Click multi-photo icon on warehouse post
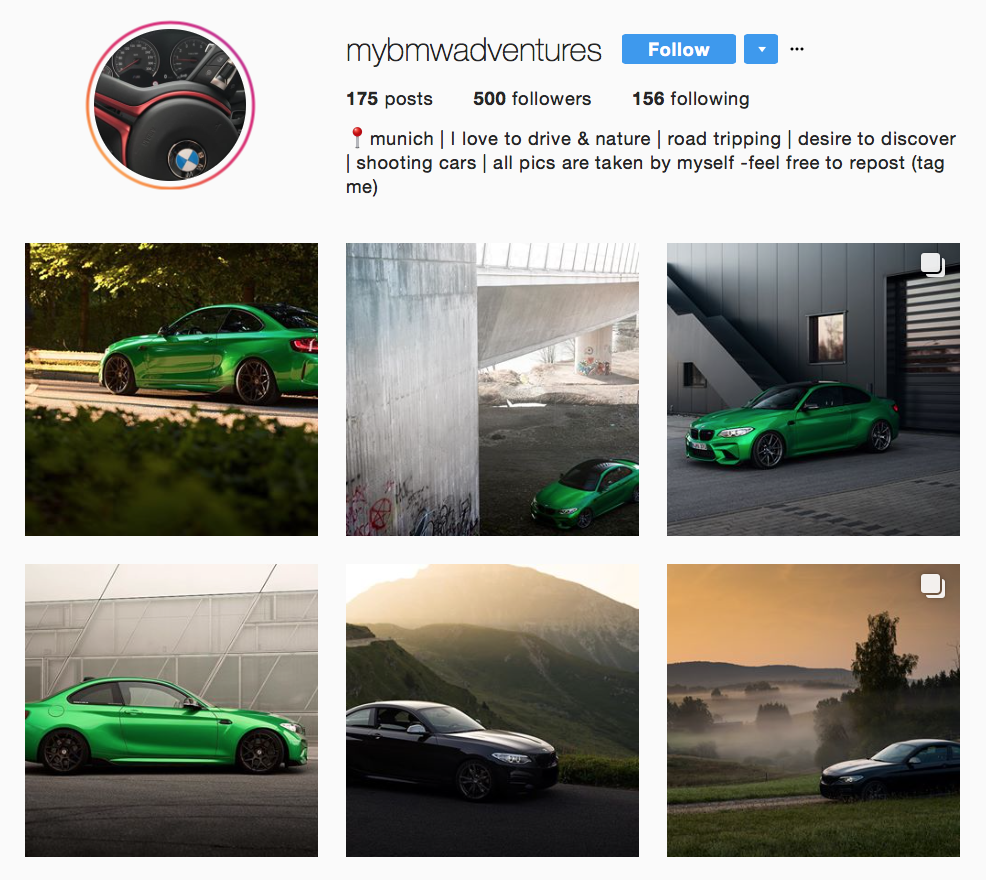Viewport: 986px width, 880px height. 933,264
